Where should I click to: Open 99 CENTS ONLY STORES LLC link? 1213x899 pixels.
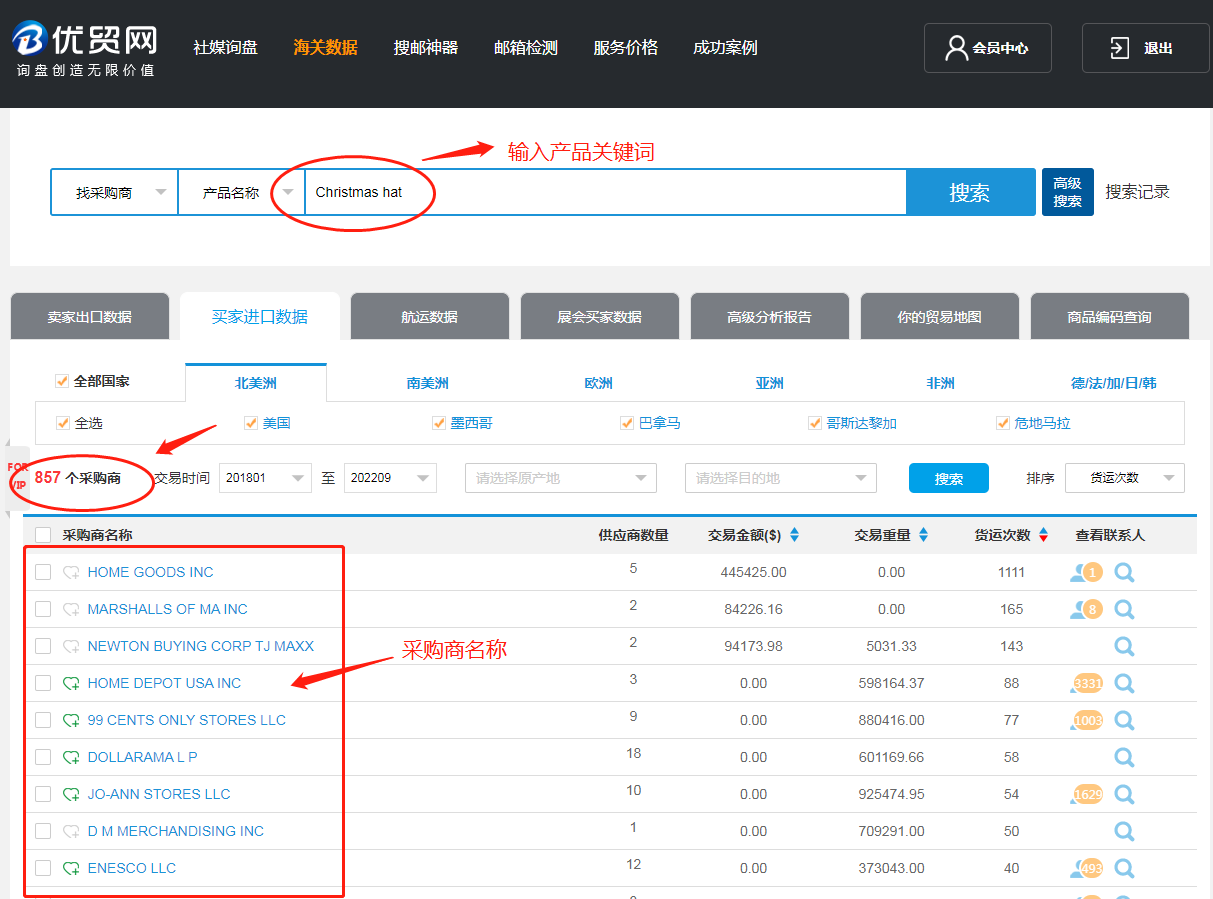tap(187, 720)
